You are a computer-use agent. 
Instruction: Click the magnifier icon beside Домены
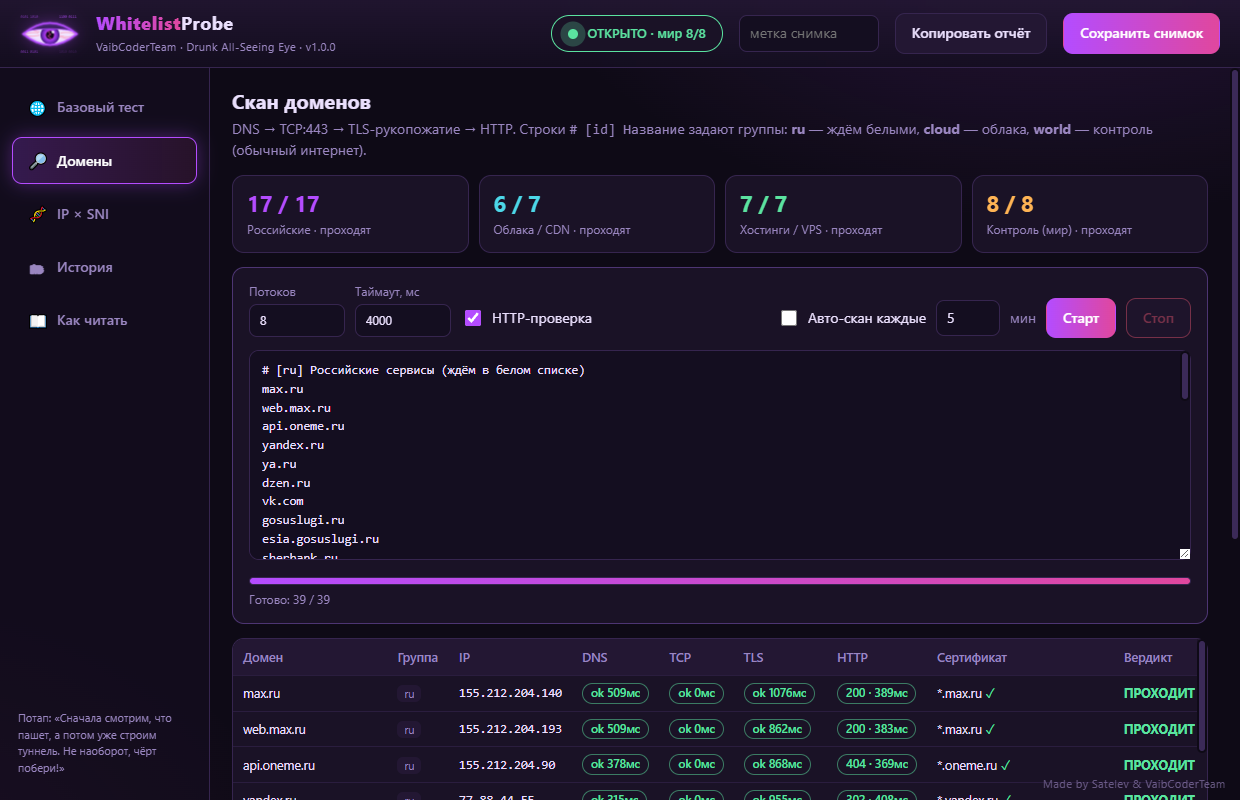(x=37, y=161)
